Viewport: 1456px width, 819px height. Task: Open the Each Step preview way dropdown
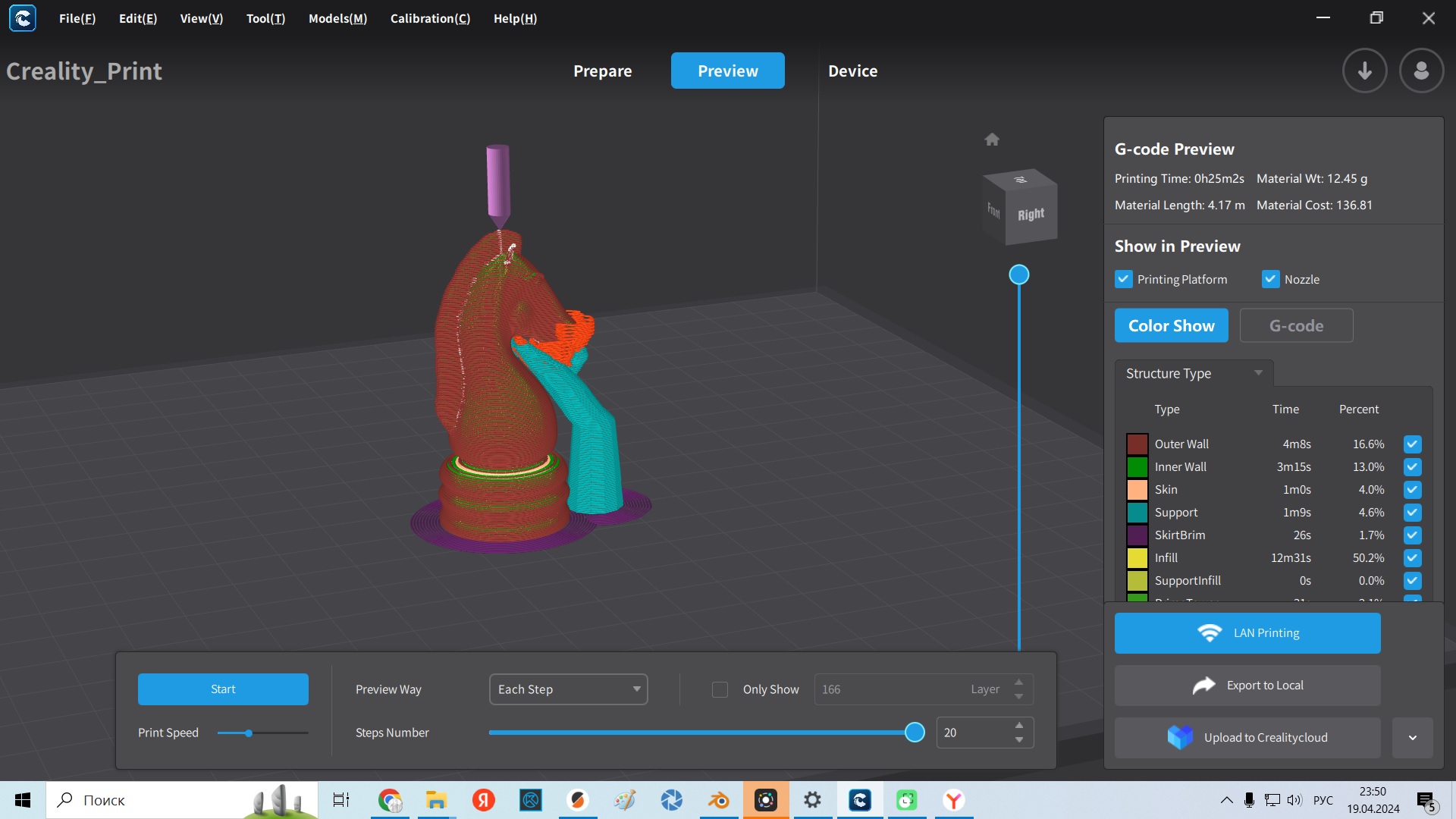(568, 689)
